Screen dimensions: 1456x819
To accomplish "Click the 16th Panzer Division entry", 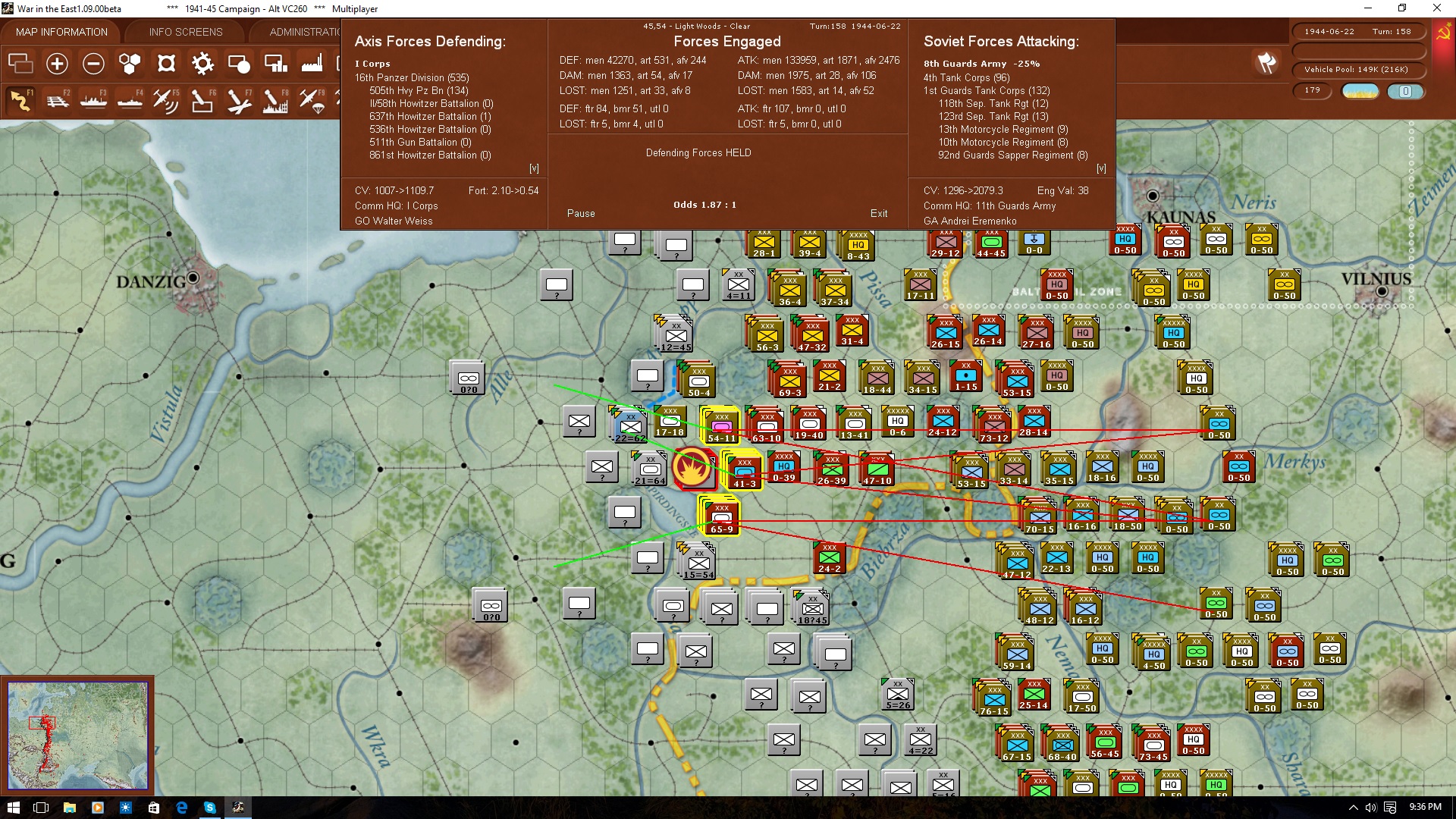I will coord(412,77).
